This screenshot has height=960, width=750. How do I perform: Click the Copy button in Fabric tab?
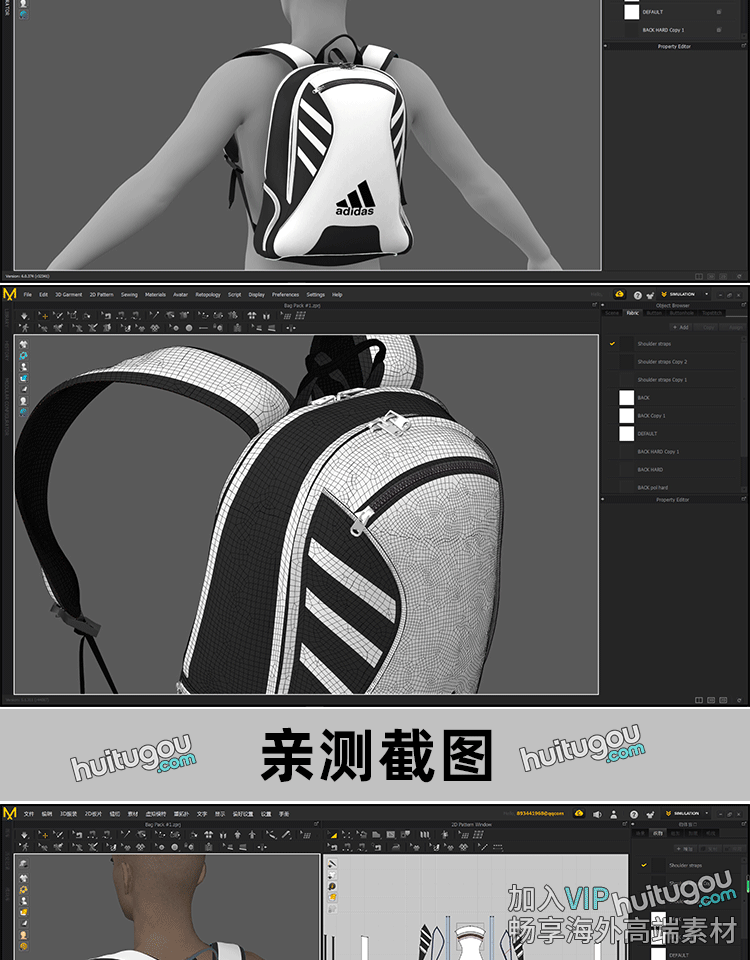(708, 327)
